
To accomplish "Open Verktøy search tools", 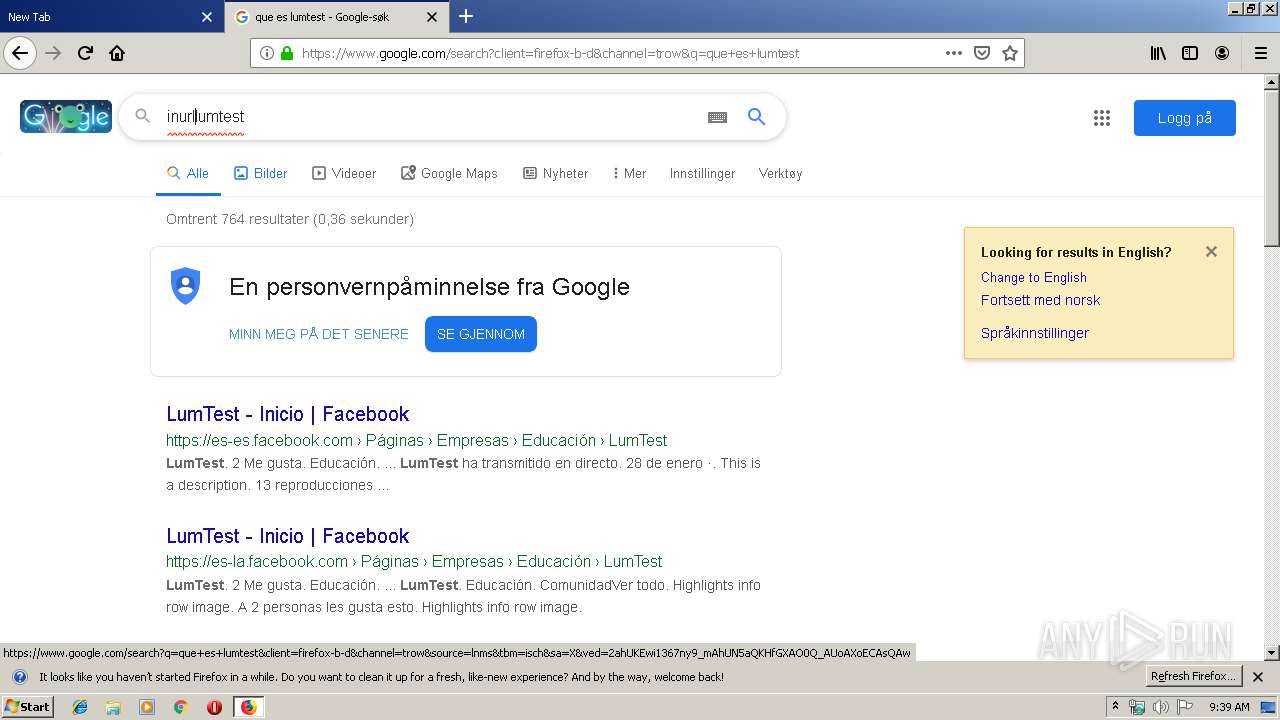I will coord(780,173).
